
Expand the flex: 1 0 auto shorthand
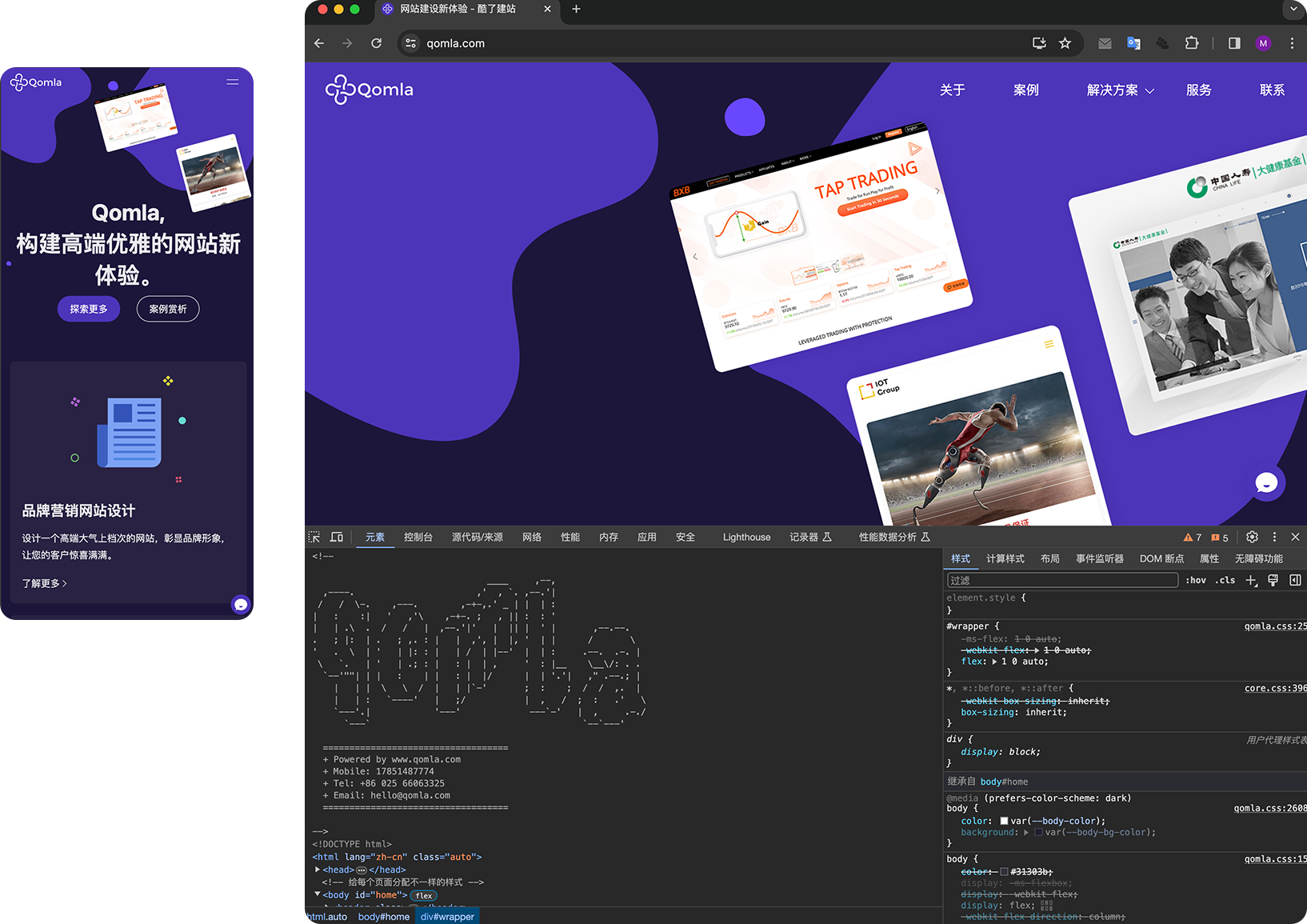[x=995, y=662]
